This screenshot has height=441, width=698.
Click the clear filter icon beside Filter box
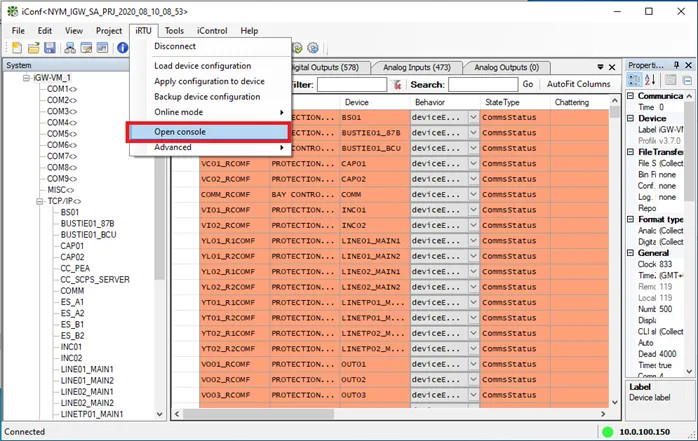pos(397,85)
